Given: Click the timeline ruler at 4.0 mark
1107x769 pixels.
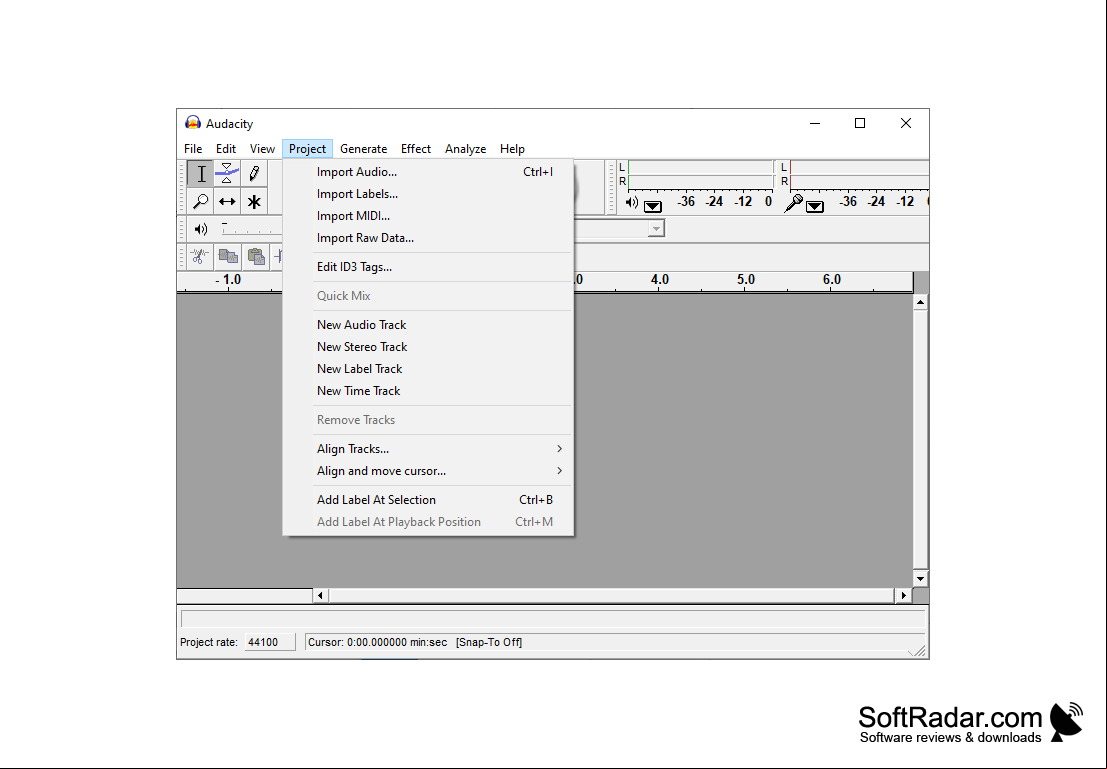Looking at the screenshot, I should point(659,280).
